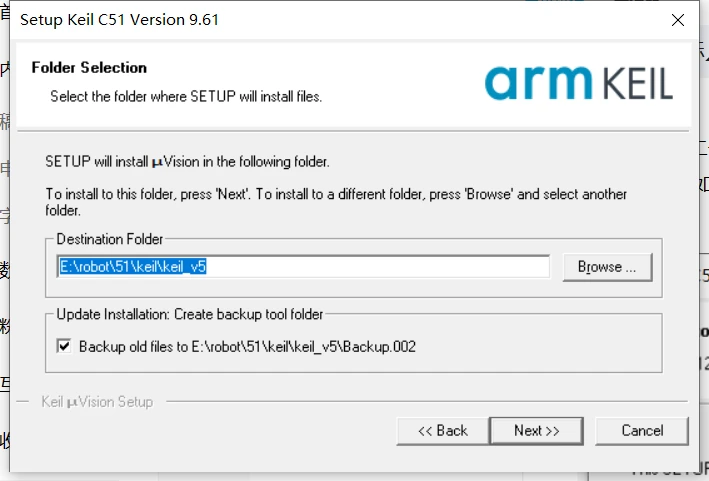Viewport: 709px width, 481px height.
Task: Click the 'KEIL' wordmark in the header
Action: [628, 83]
